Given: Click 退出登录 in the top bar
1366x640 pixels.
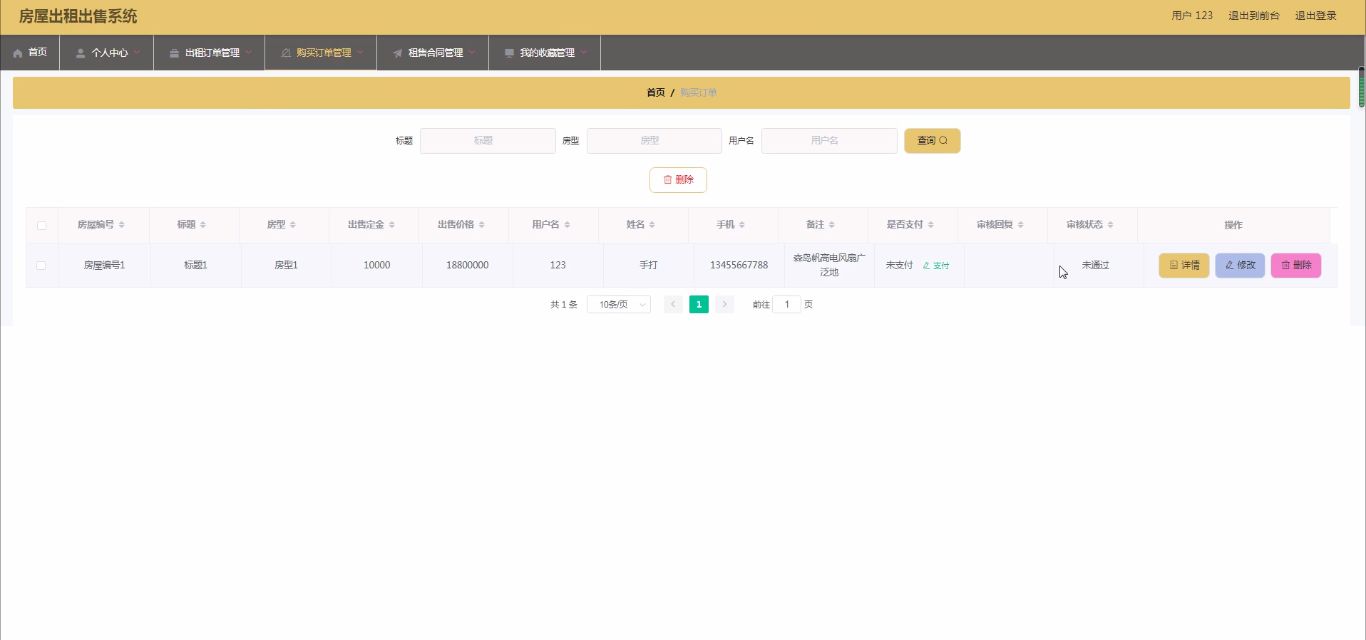Looking at the screenshot, I should 1316,16.
